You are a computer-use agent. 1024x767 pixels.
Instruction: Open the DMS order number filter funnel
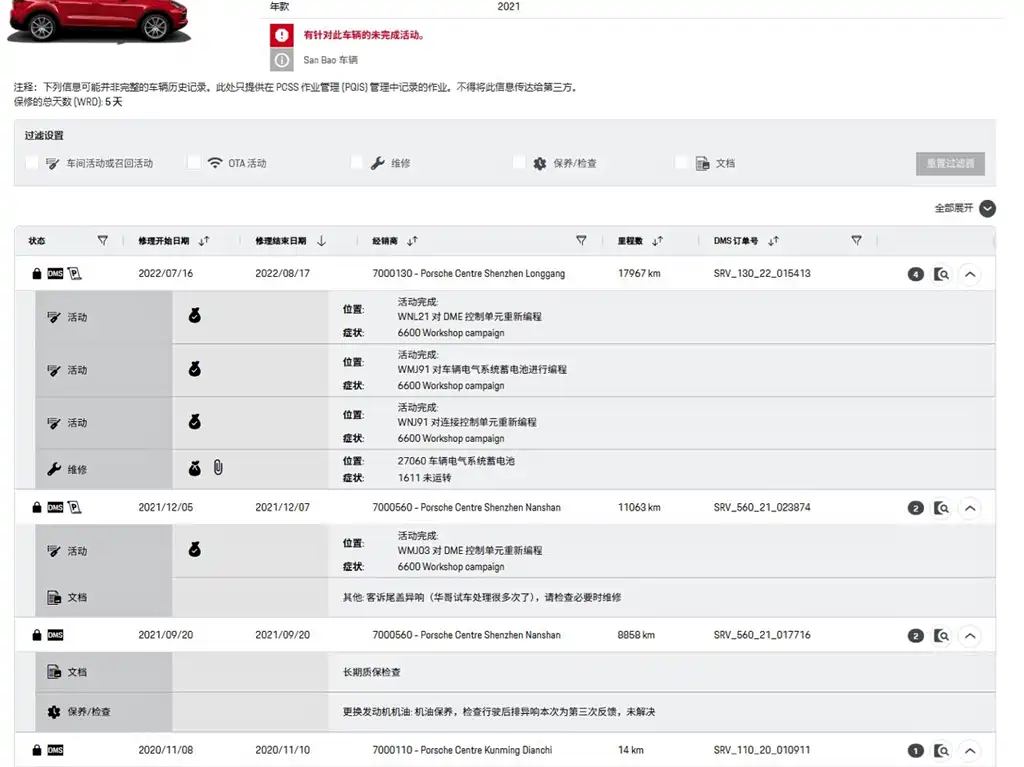click(856, 240)
